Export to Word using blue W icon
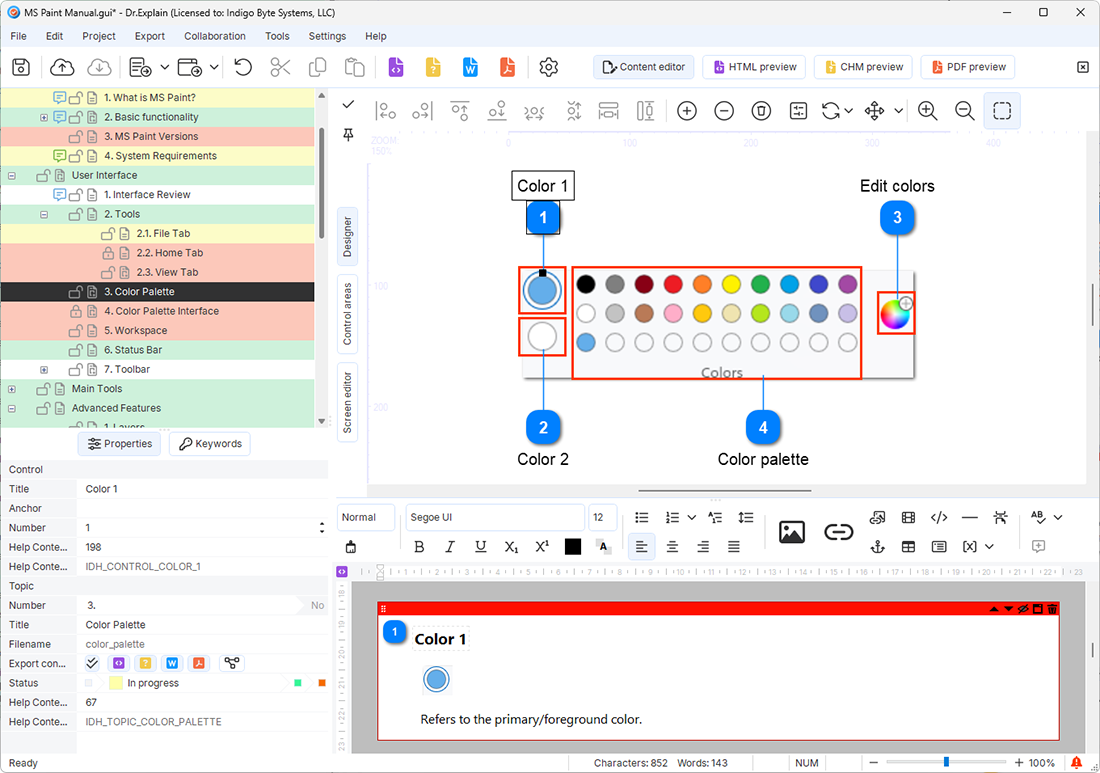This screenshot has width=1100, height=773. coord(470,67)
